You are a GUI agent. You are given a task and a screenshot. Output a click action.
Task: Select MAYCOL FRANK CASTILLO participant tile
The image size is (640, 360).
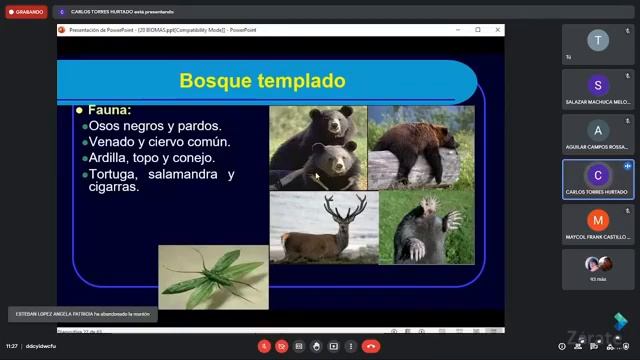tap(598, 224)
